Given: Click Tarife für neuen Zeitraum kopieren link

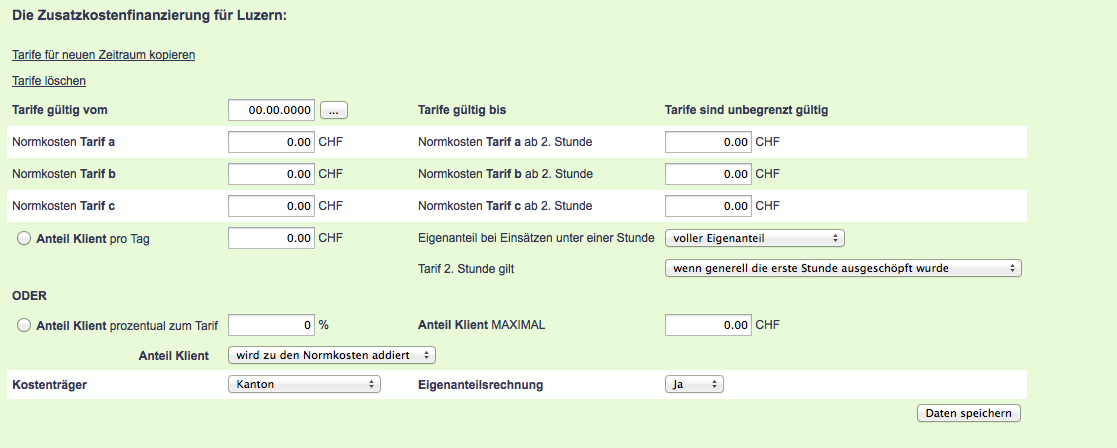Looking at the screenshot, I should pyautogui.click(x=103, y=55).
